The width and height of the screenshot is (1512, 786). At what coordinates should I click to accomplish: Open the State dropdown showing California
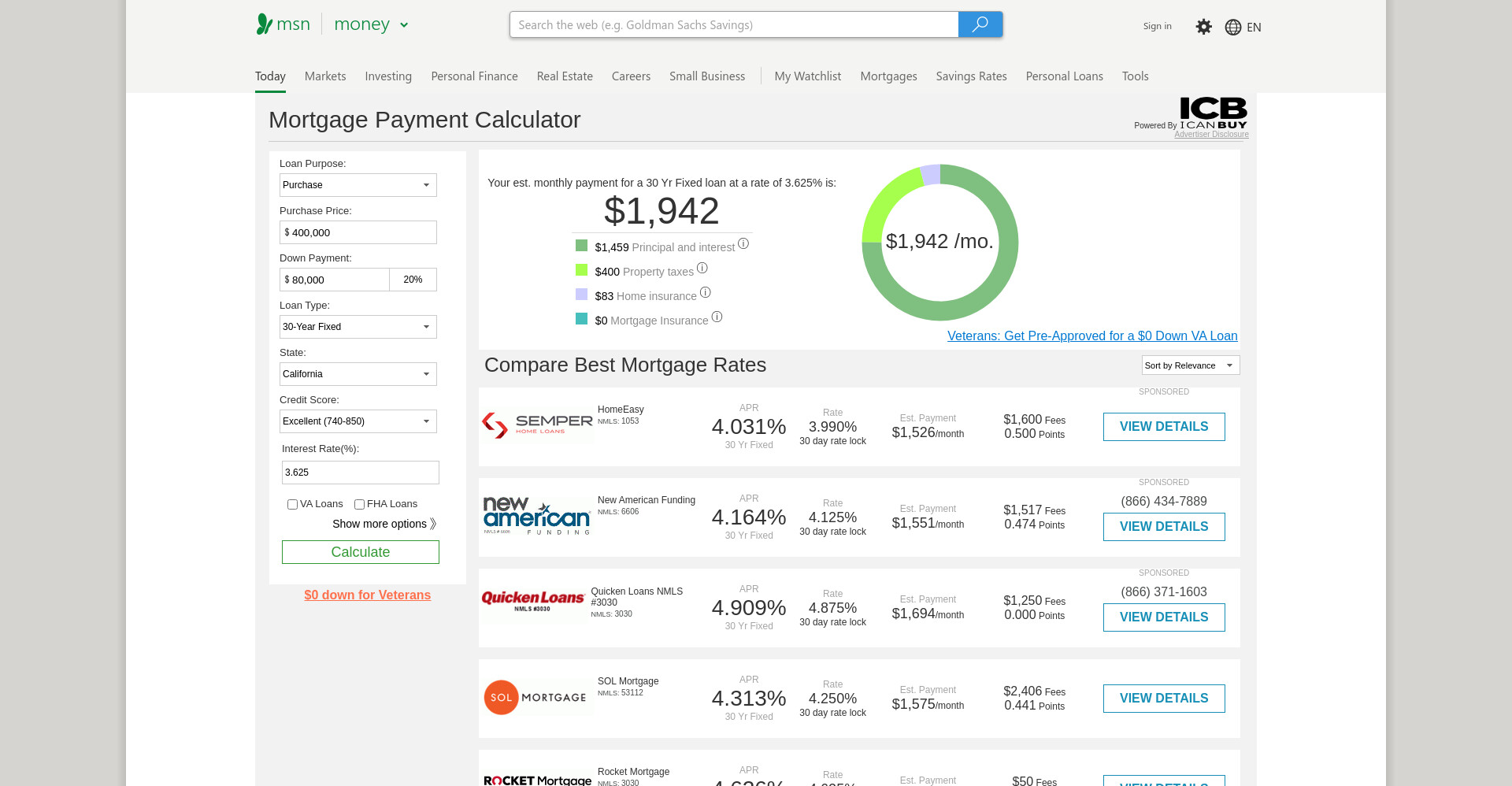(x=358, y=374)
